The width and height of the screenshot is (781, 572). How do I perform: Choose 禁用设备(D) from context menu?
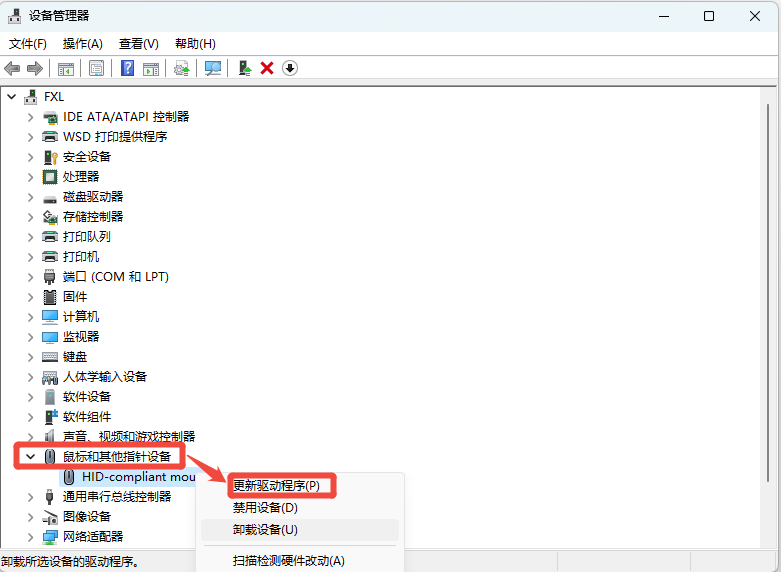coord(265,508)
